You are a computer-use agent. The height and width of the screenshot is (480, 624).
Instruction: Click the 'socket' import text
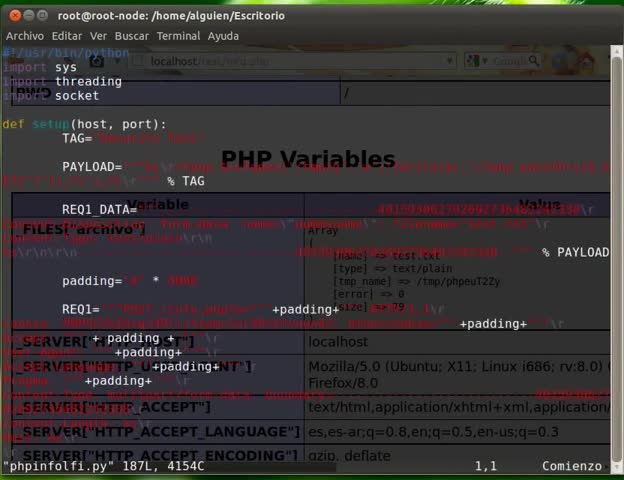pos(77,96)
